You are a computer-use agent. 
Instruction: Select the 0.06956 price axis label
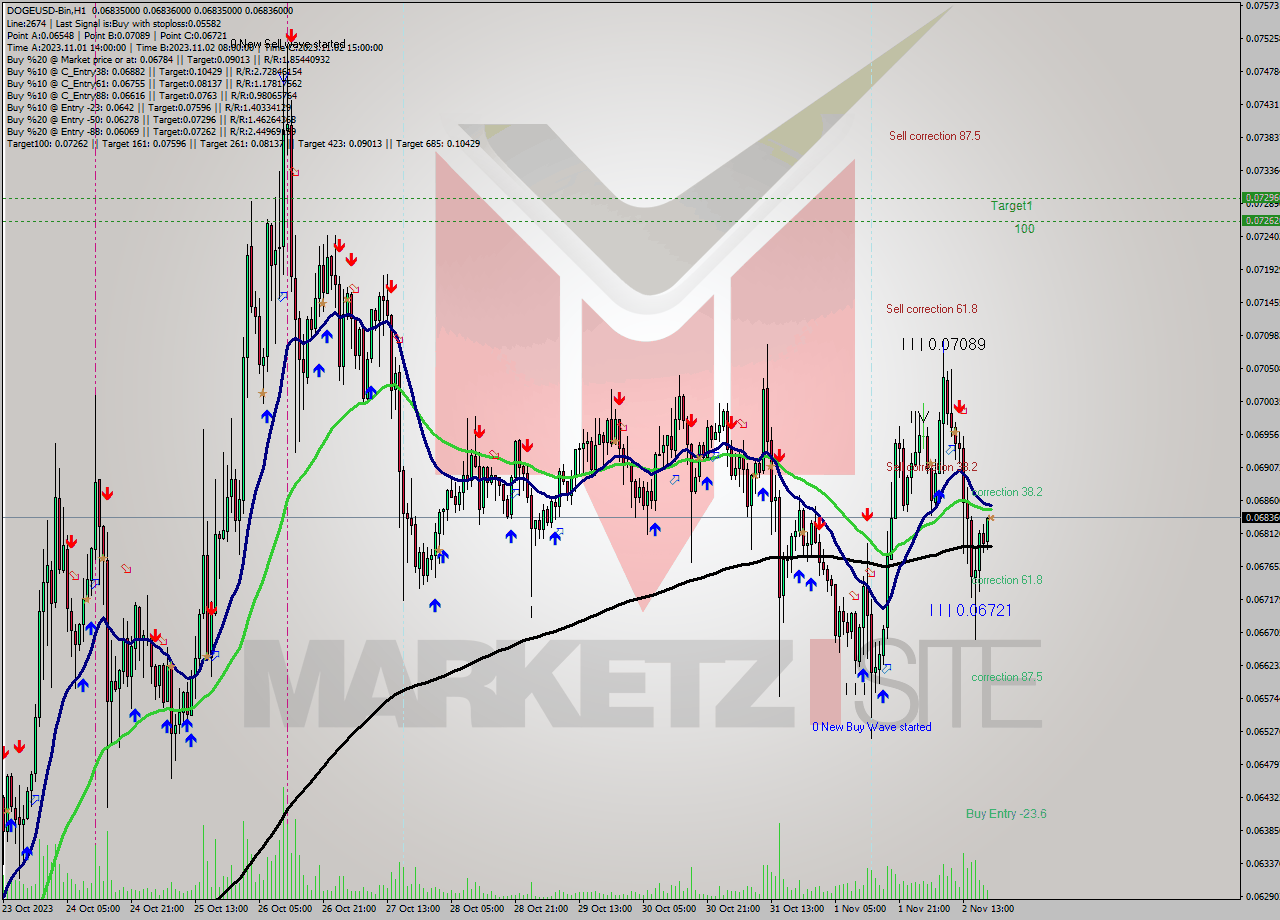click(x=1262, y=434)
